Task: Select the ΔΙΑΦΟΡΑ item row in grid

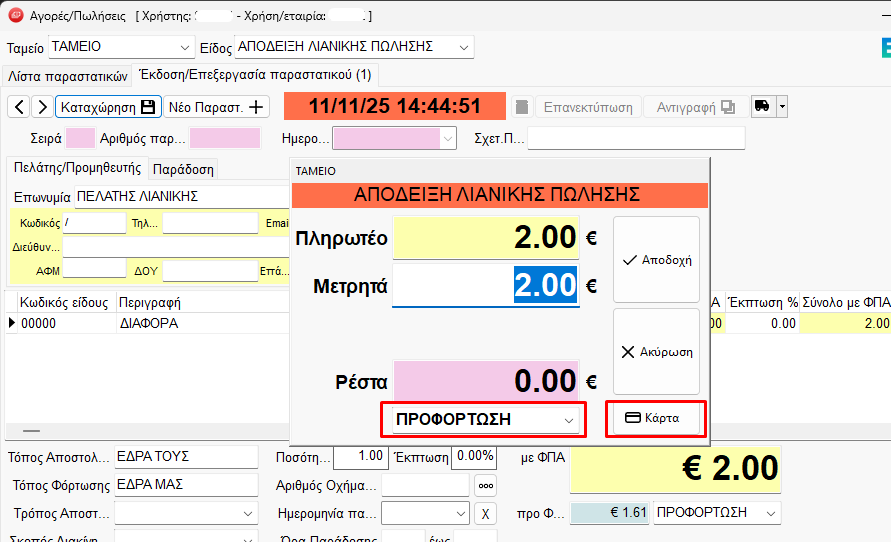Action: click(147, 323)
